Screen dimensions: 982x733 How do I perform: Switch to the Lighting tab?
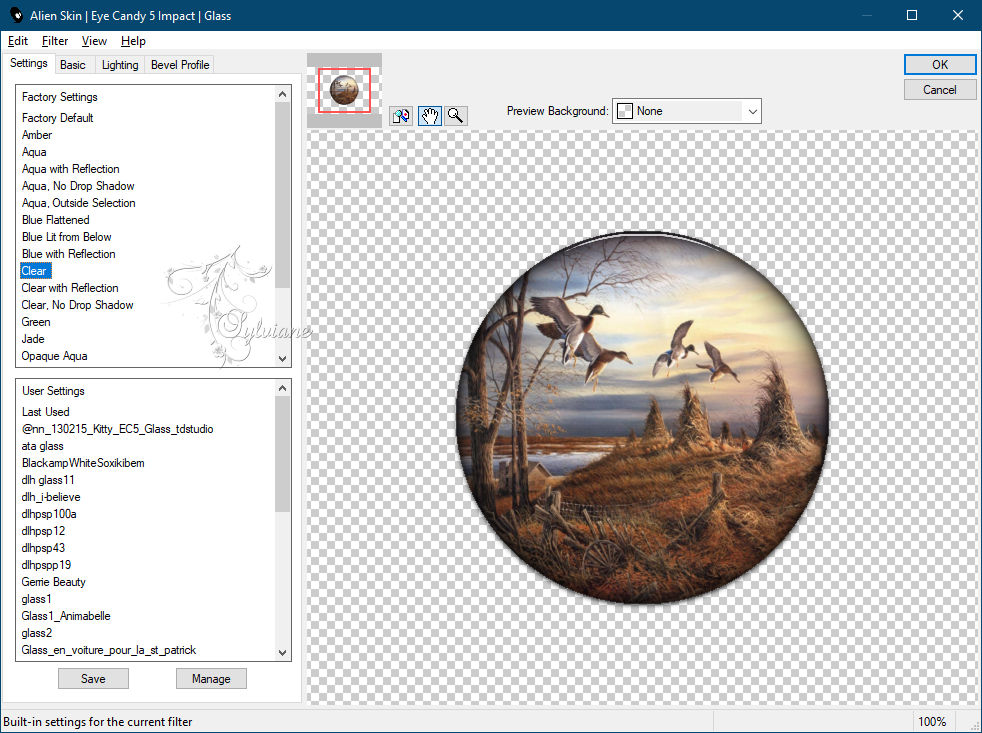(x=120, y=65)
